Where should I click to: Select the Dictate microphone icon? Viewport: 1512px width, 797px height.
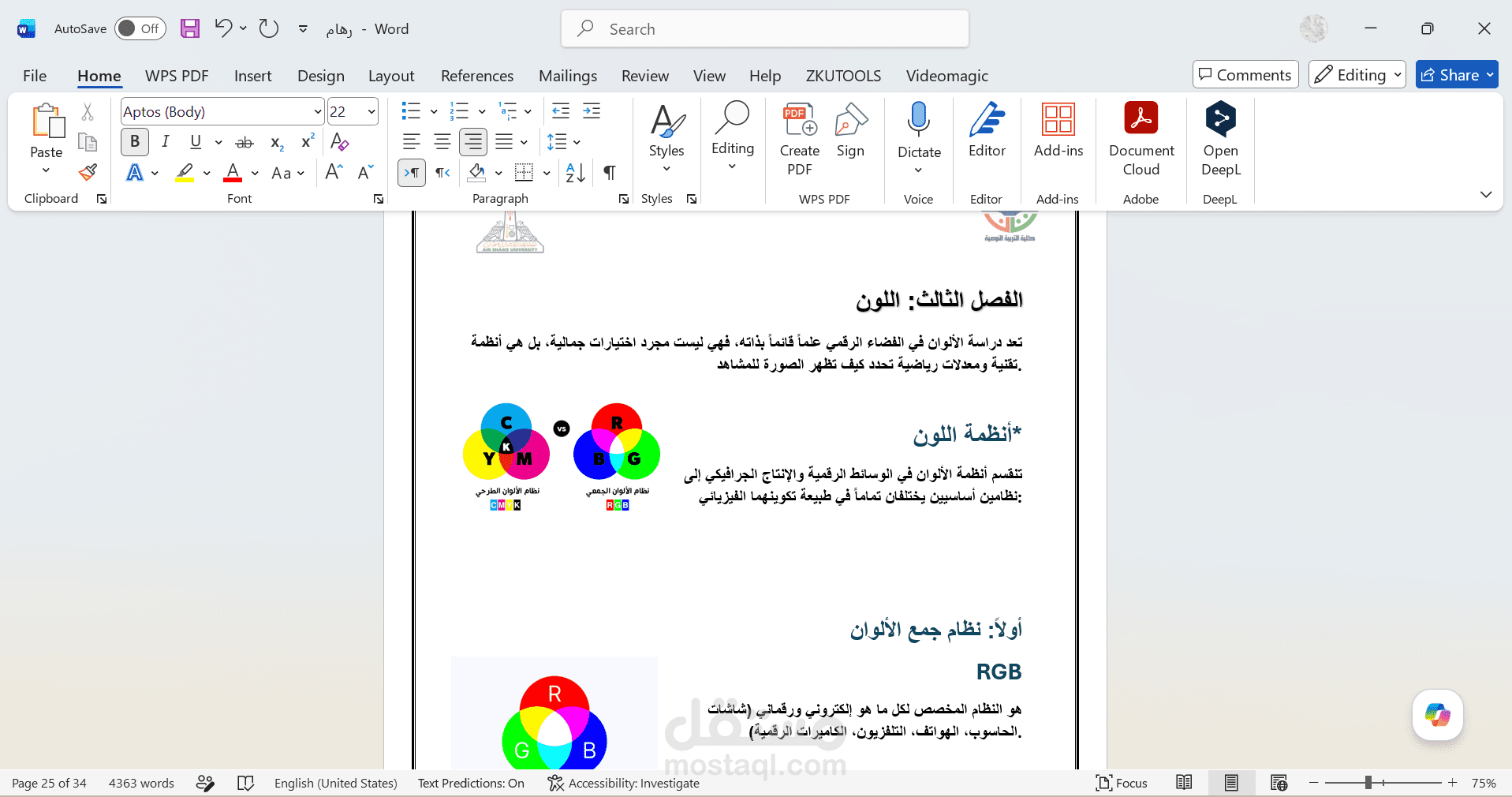pyautogui.click(x=919, y=119)
